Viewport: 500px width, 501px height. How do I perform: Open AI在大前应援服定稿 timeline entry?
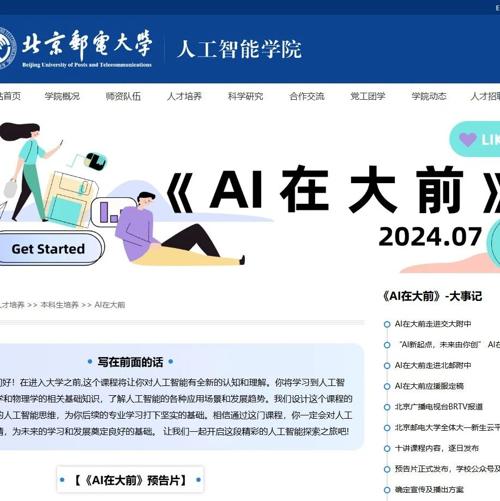coord(429,386)
